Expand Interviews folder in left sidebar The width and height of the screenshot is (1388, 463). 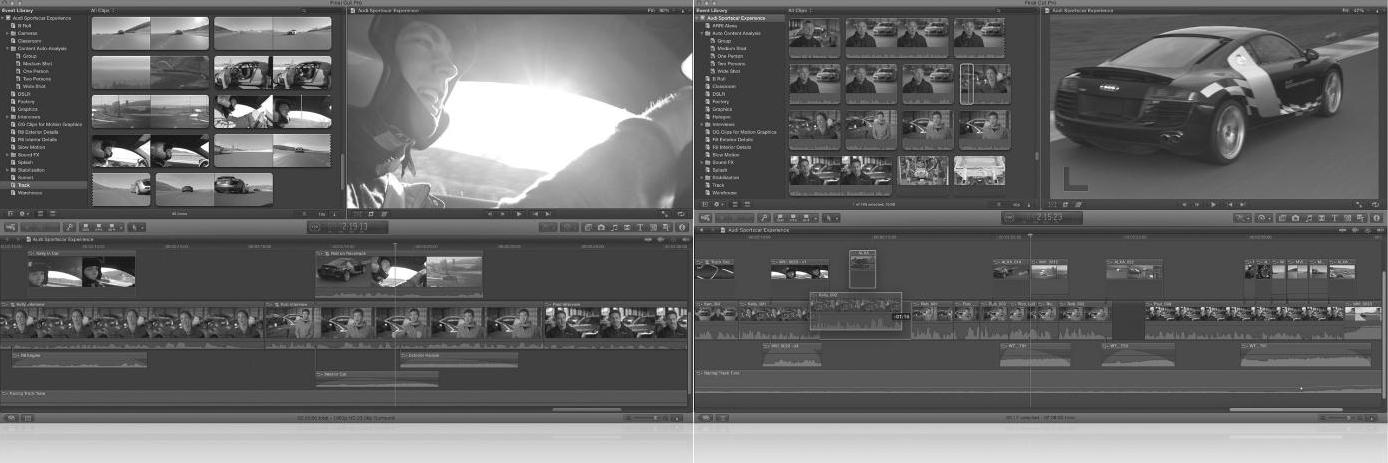[7, 117]
